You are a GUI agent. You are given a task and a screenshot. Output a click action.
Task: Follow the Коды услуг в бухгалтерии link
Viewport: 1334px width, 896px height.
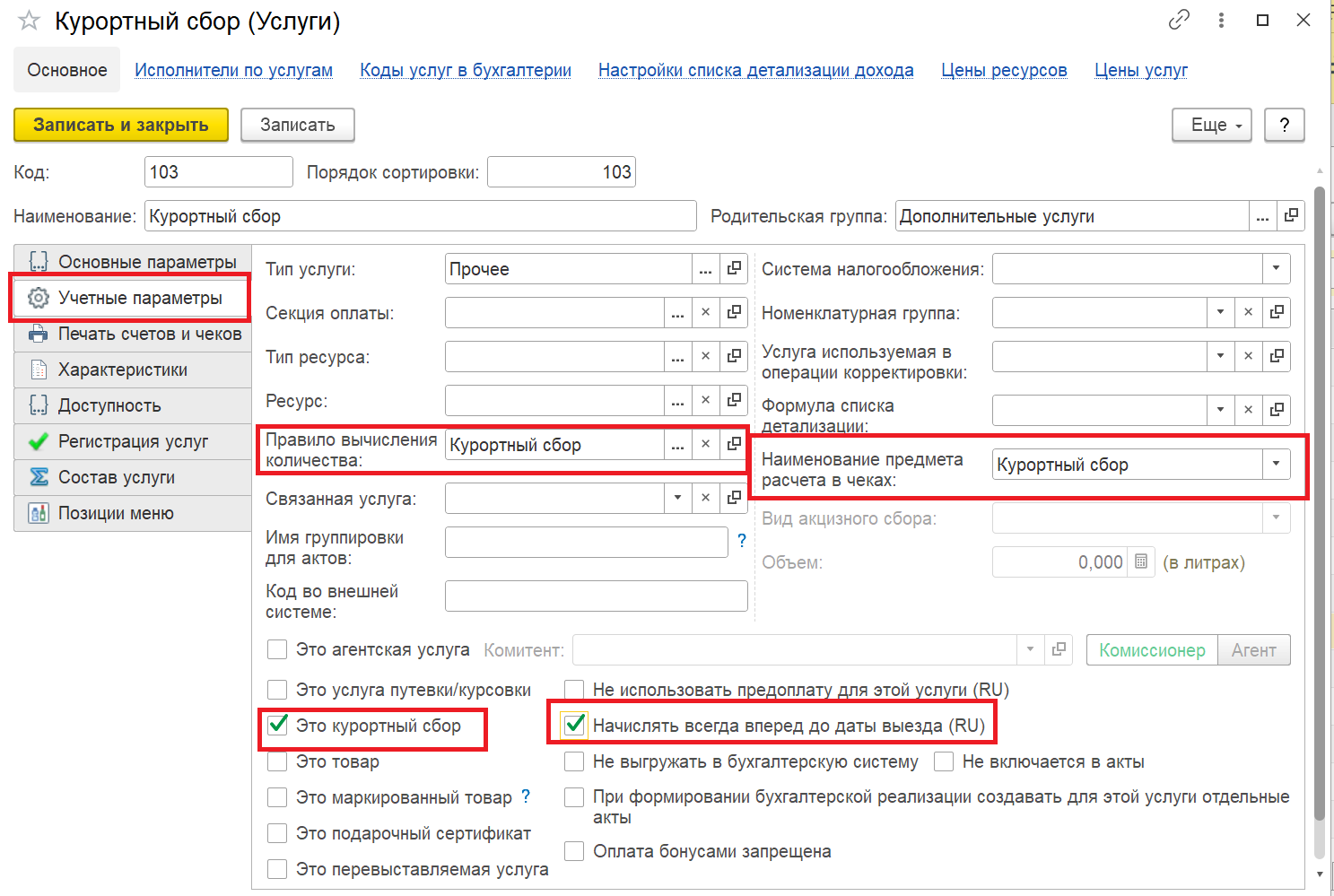pos(466,70)
